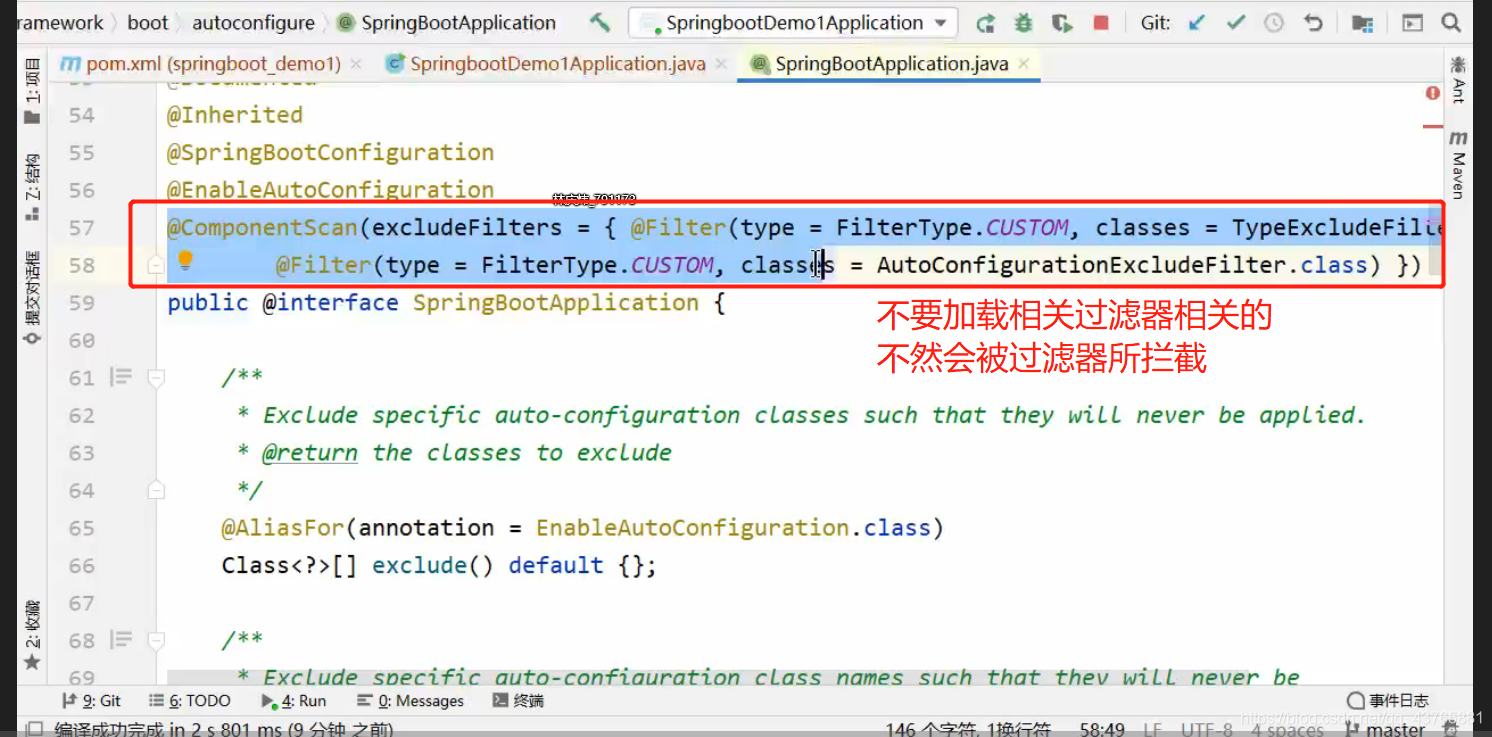Click the Build project hammer icon
Viewport: 1492px width, 737px height.
coord(599,22)
